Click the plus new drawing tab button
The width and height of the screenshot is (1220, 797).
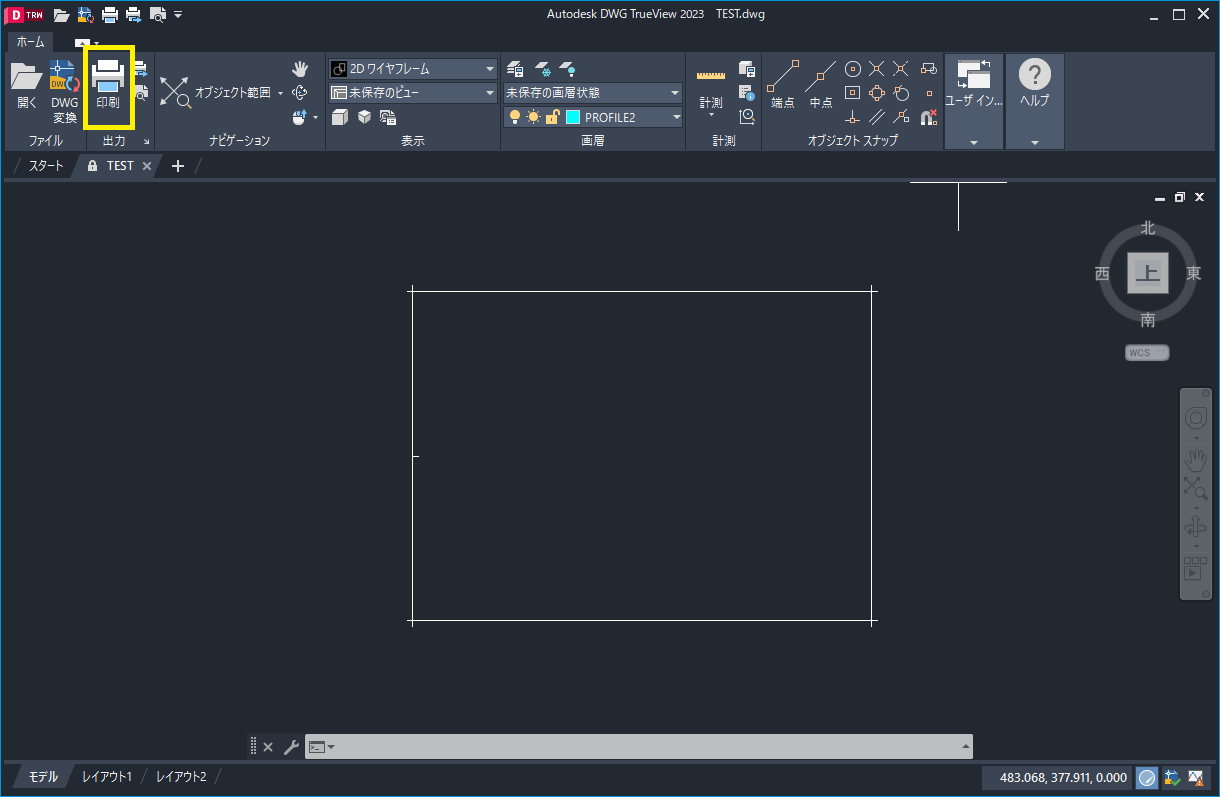pyautogui.click(x=178, y=166)
